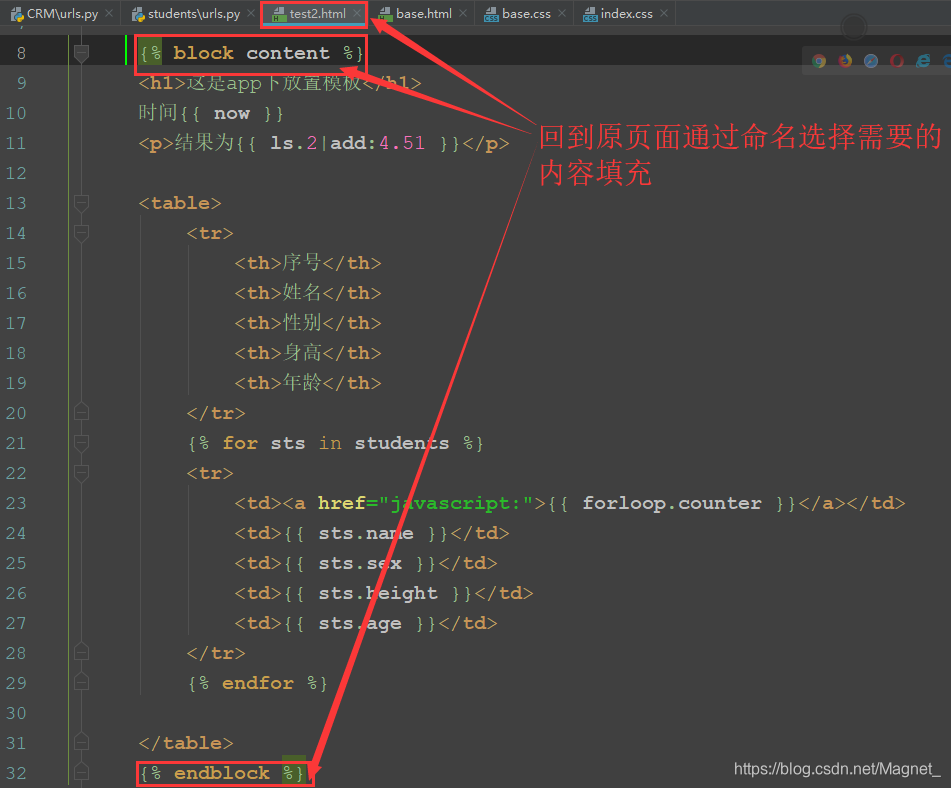Click line number 8 in the gutter
Viewport: 951px width, 788px height.
click(21, 53)
